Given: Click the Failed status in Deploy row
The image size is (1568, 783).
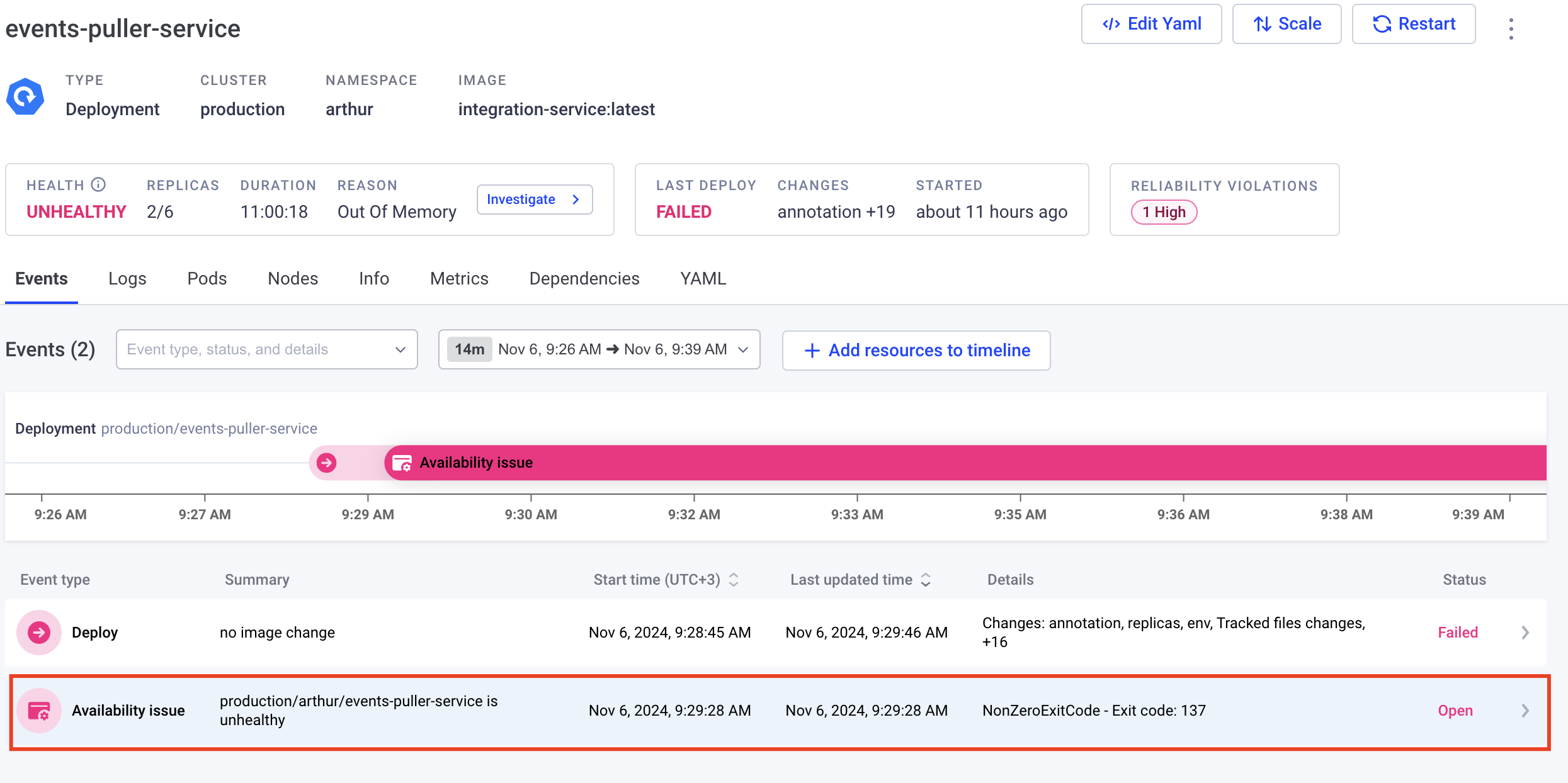Looking at the screenshot, I should point(1458,633).
